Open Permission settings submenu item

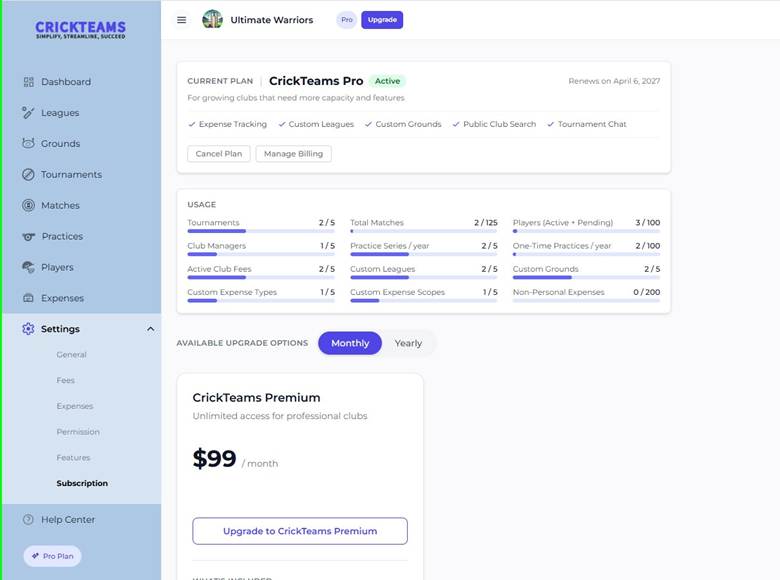pyautogui.click(x=78, y=432)
